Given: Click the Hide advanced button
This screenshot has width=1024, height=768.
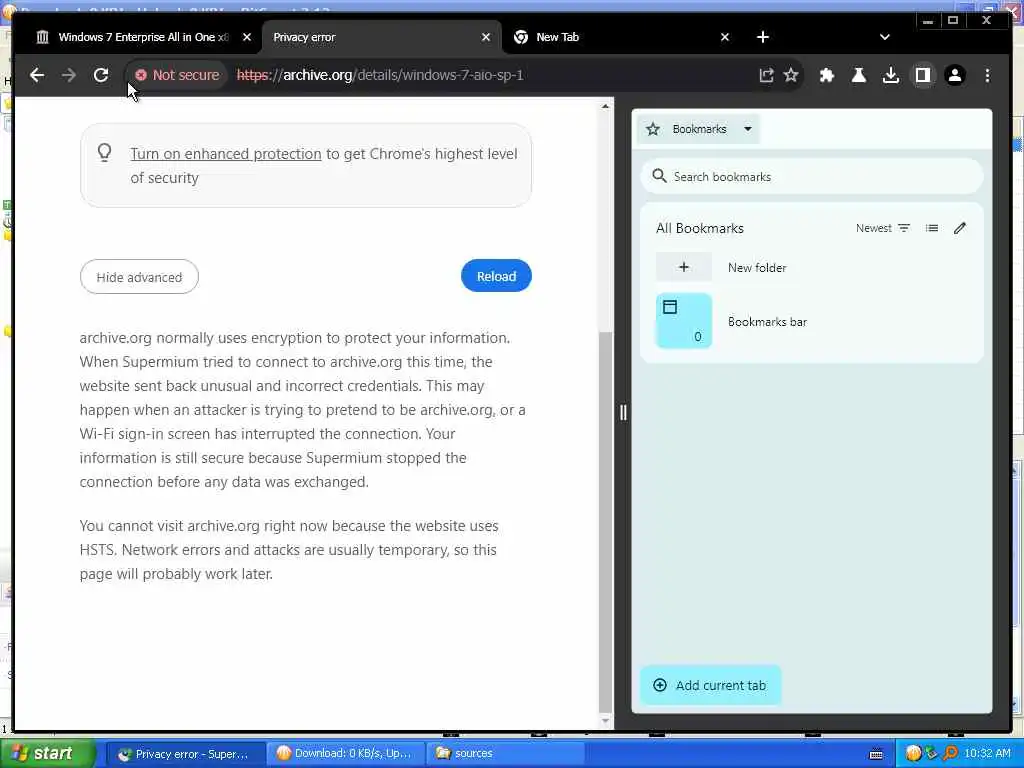Looking at the screenshot, I should [x=139, y=277].
